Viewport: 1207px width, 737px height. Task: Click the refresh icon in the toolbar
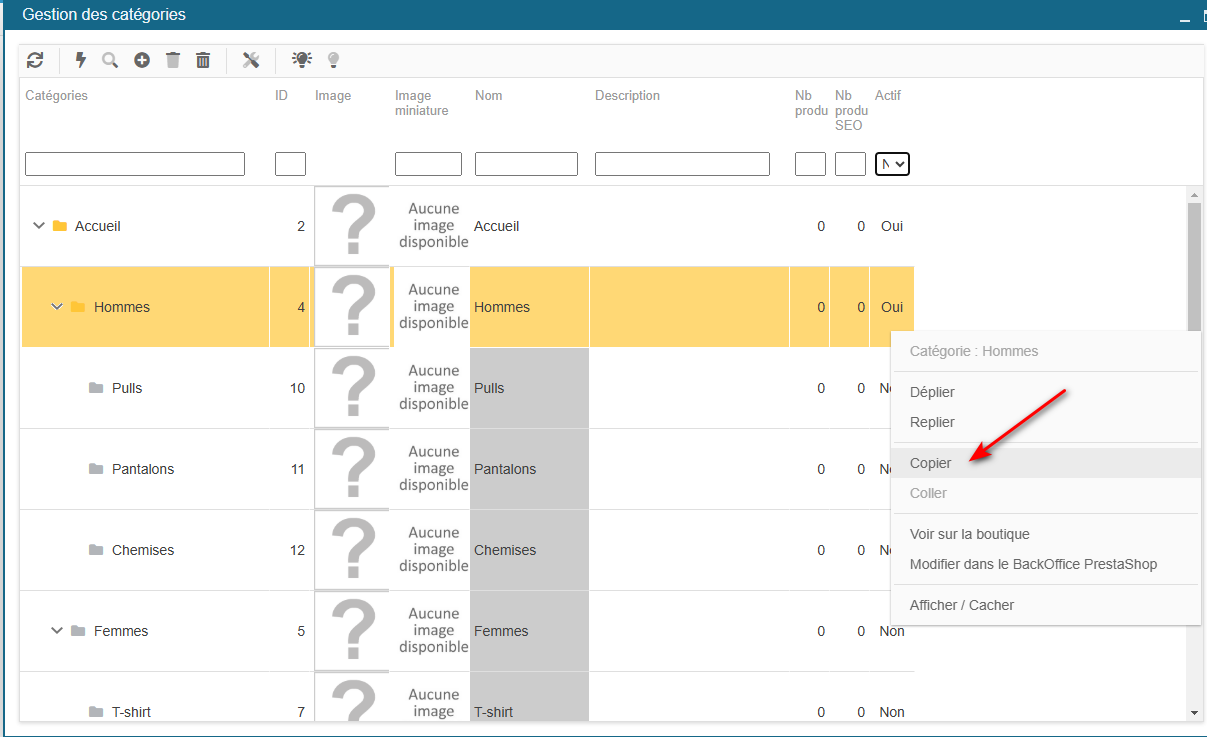click(x=35, y=61)
